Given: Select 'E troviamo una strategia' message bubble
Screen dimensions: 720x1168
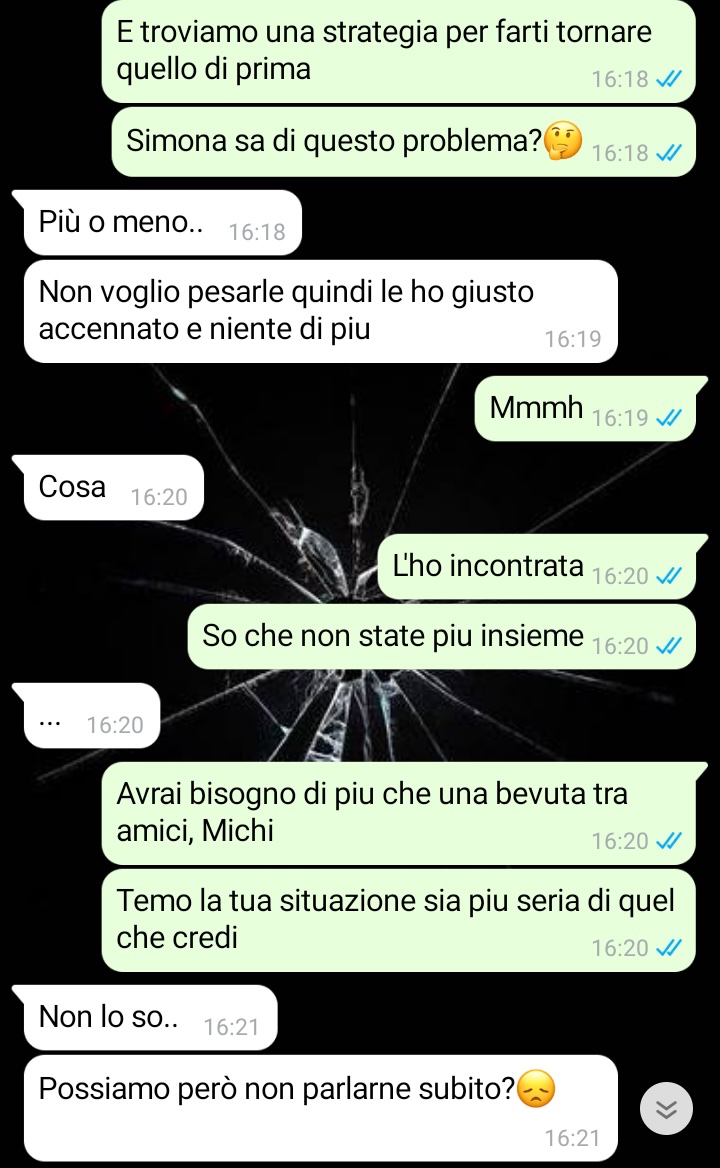Looking at the screenshot, I should (x=398, y=51).
